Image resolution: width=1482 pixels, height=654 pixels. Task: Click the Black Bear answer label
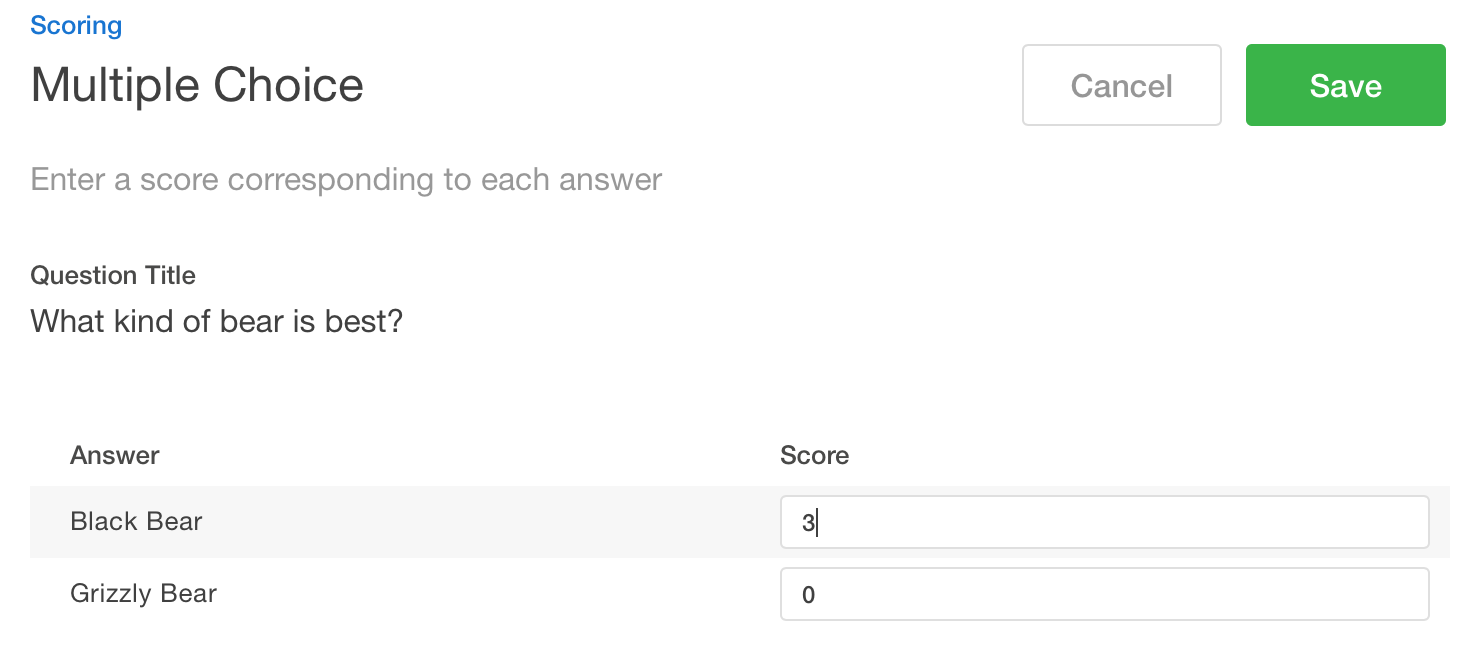(135, 521)
